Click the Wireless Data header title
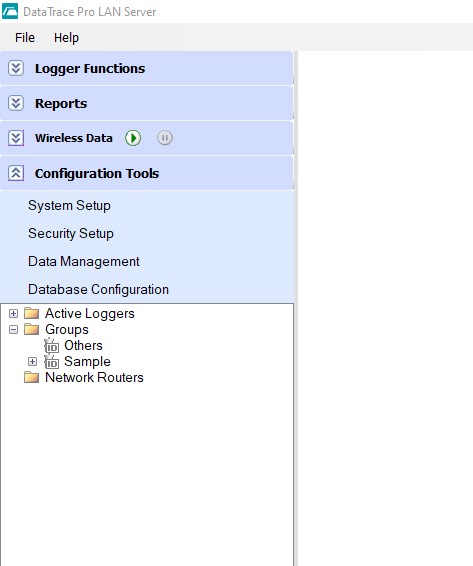 pos(74,138)
